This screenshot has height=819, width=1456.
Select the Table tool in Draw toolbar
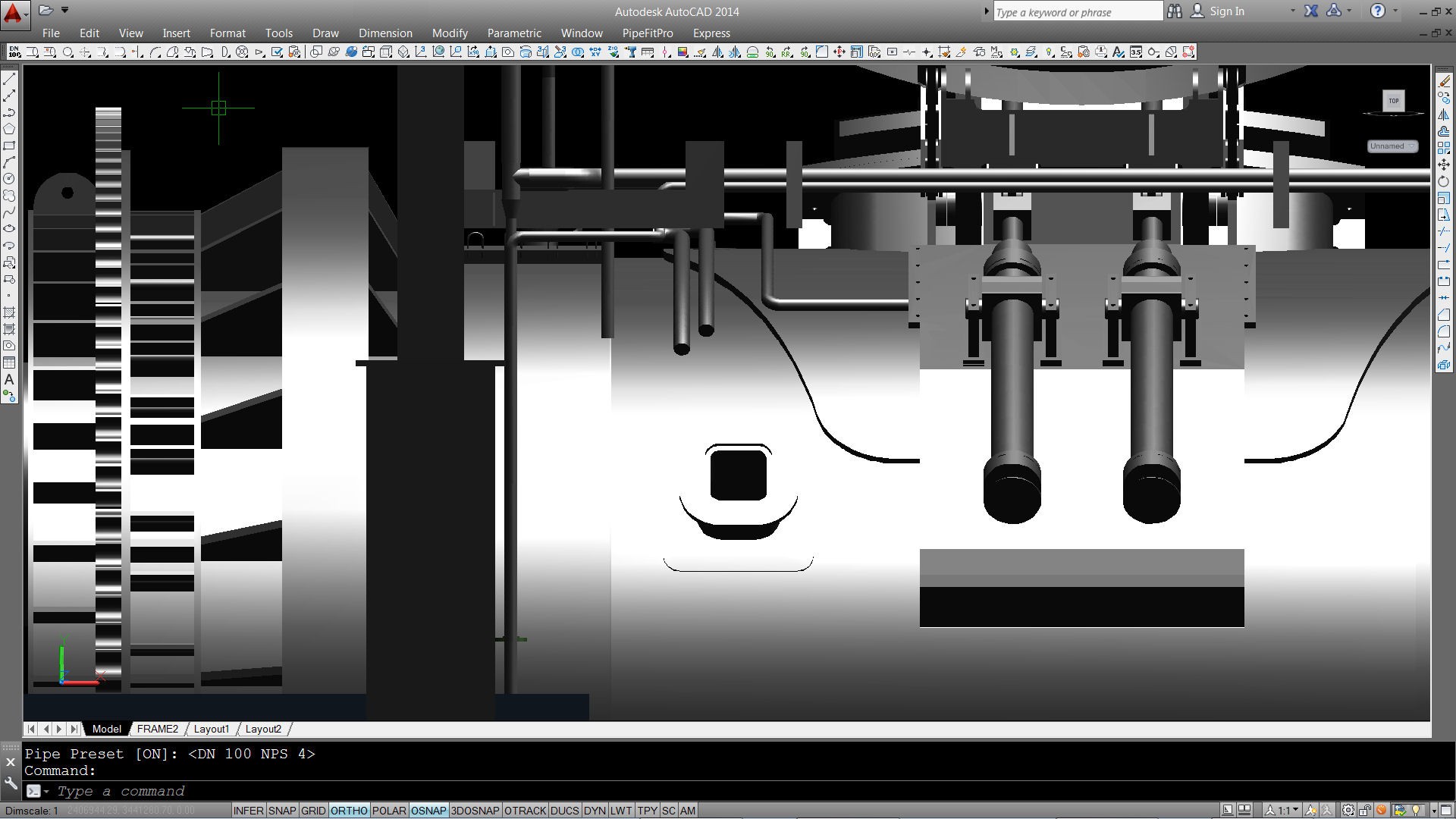(x=9, y=362)
